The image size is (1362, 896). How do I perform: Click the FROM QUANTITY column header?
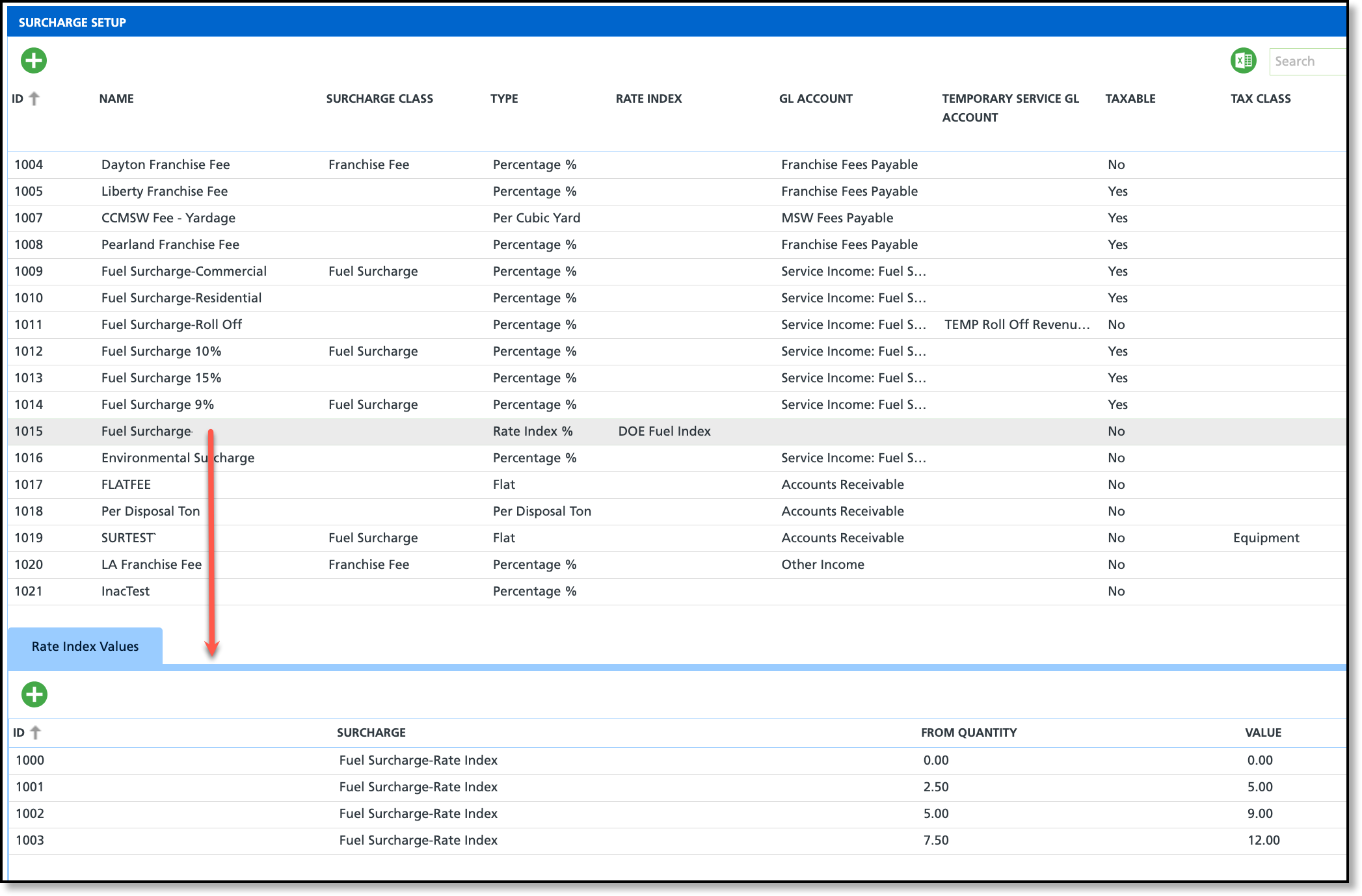968,733
